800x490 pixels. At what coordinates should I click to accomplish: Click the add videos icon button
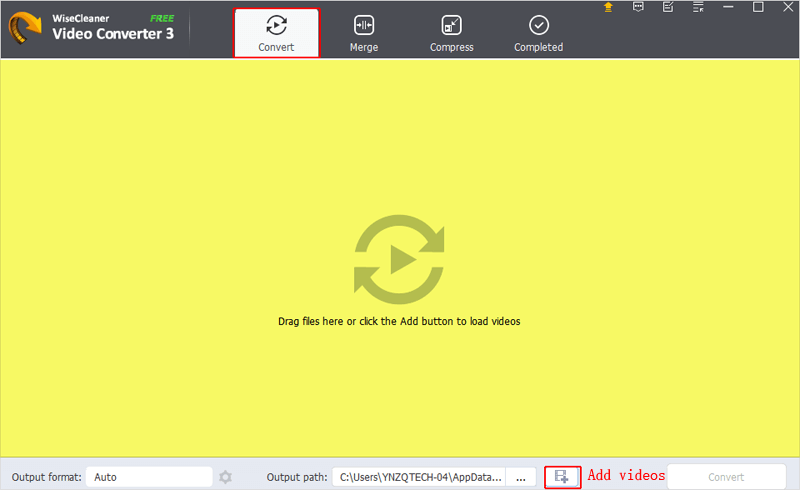point(562,477)
